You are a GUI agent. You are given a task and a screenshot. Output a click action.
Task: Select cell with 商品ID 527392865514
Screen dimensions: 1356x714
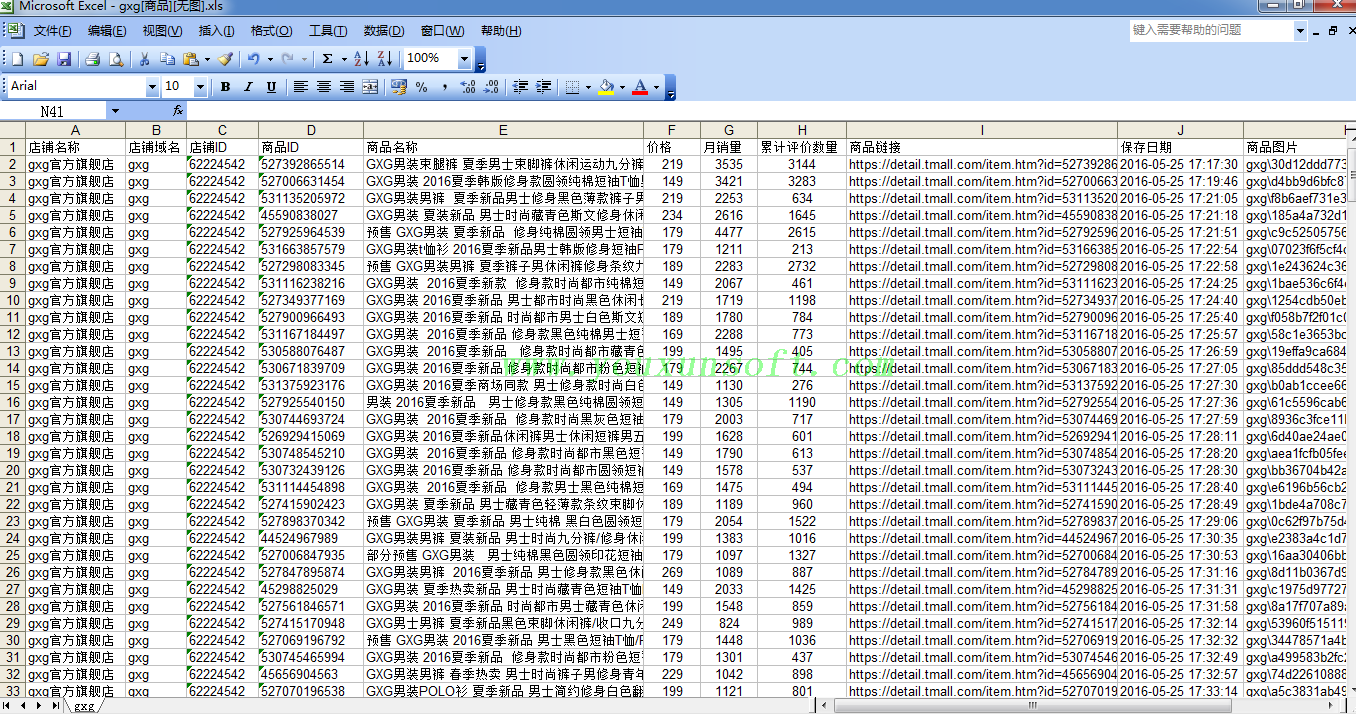click(x=311, y=164)
